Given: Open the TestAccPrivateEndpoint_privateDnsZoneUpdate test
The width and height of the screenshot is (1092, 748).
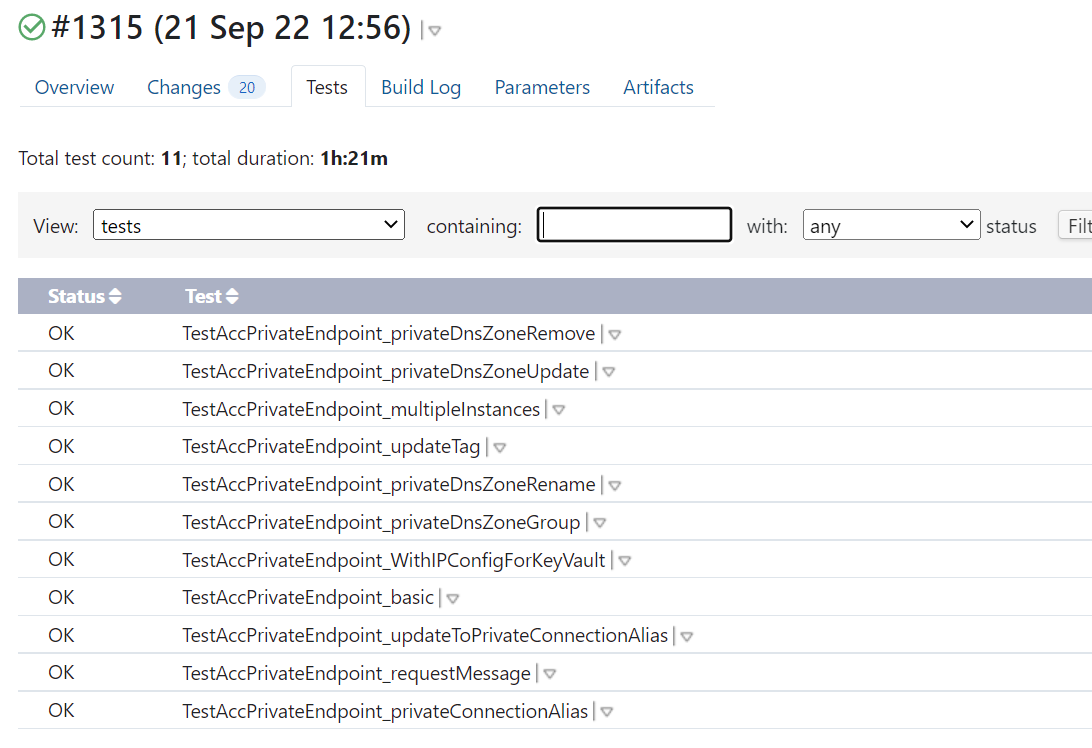Looking at the screenshot, I should click(386, 371).
